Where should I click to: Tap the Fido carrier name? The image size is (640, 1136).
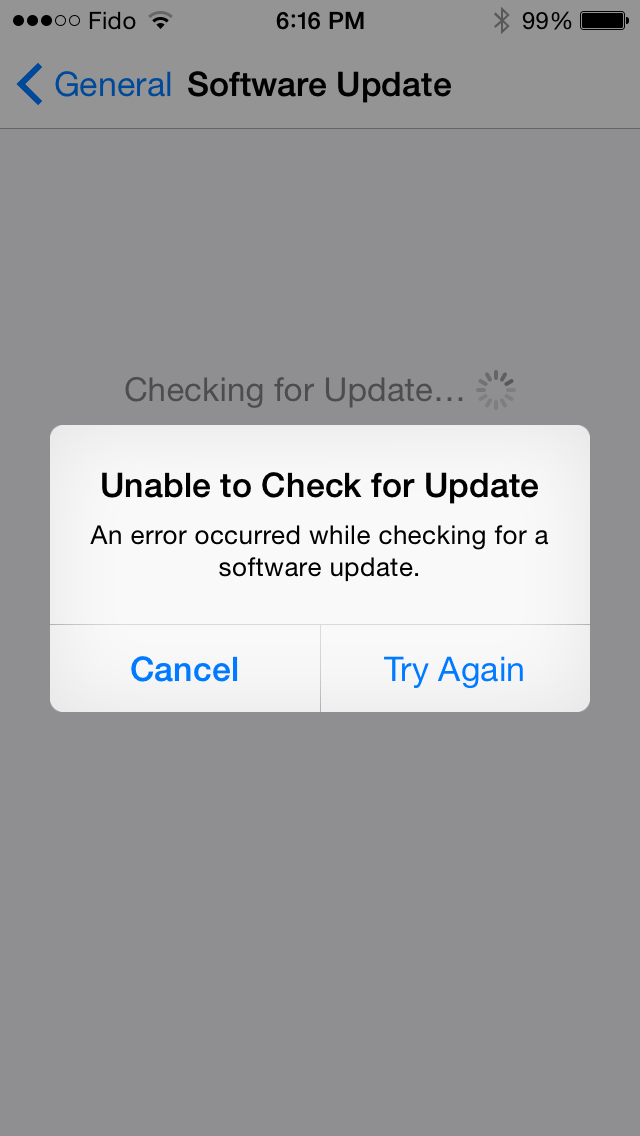tap(112, 21)
